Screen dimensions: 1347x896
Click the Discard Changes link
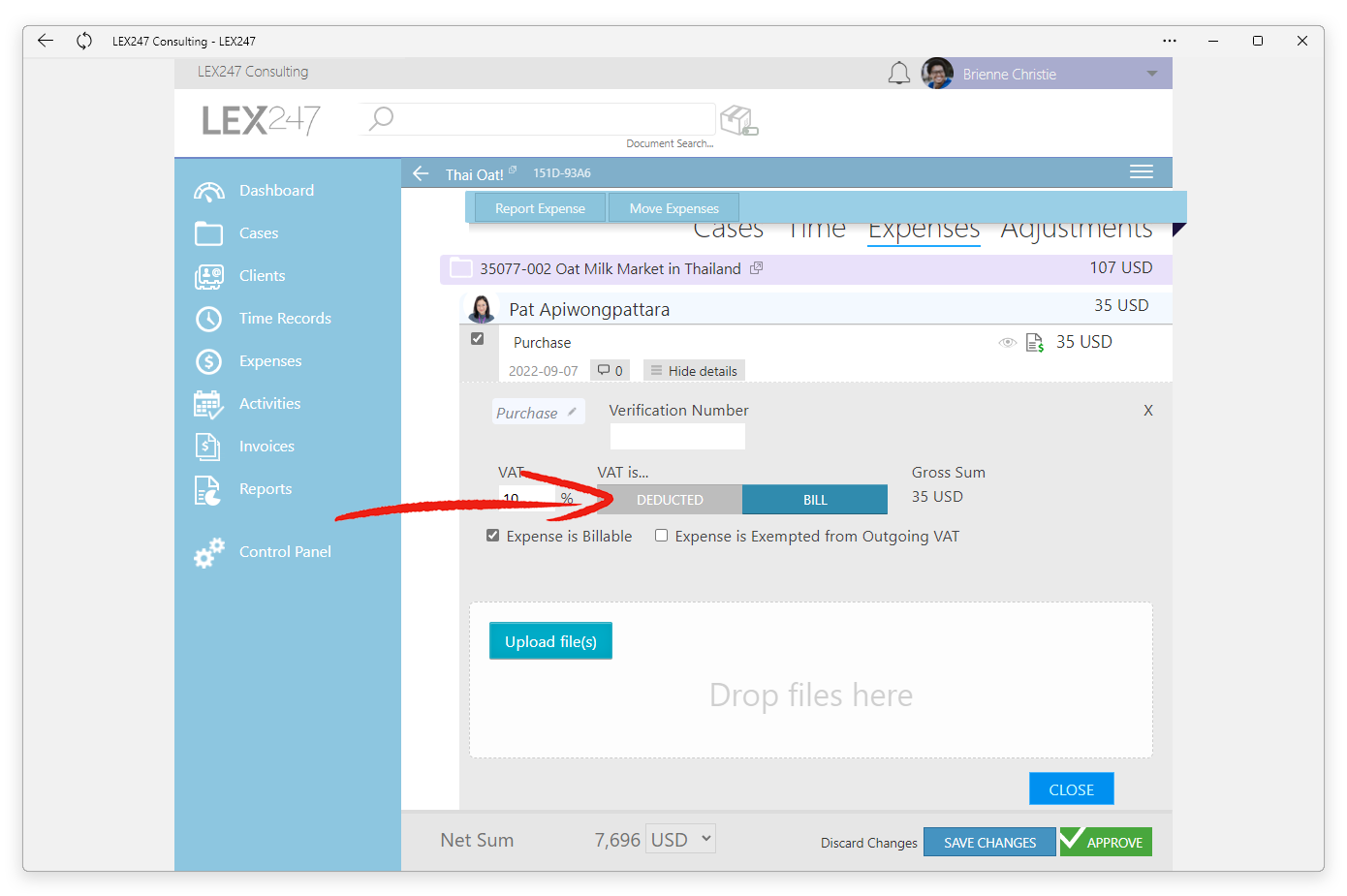coord(868,843)
